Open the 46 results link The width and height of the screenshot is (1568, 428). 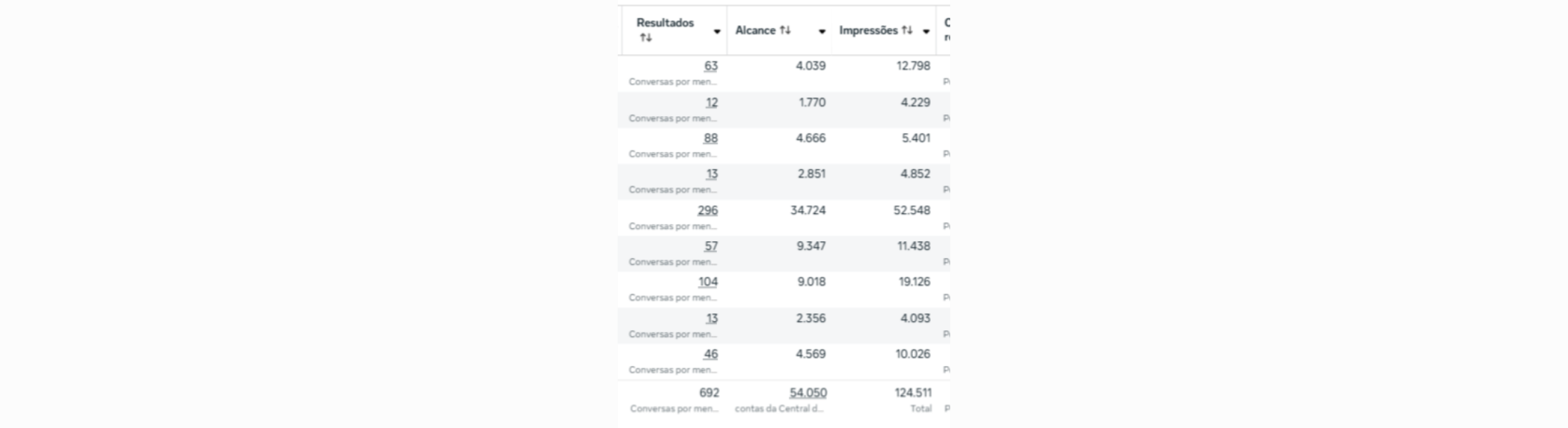(711, 354)
